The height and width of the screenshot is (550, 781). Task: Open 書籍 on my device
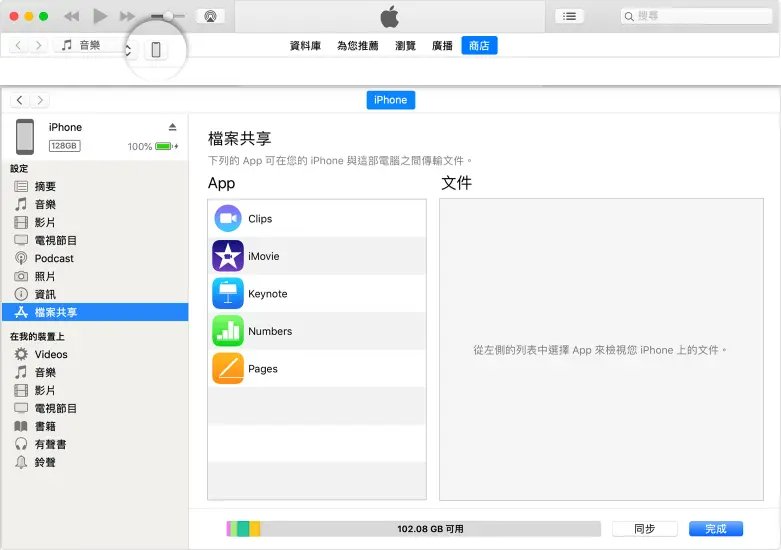(x=95, y=426)
